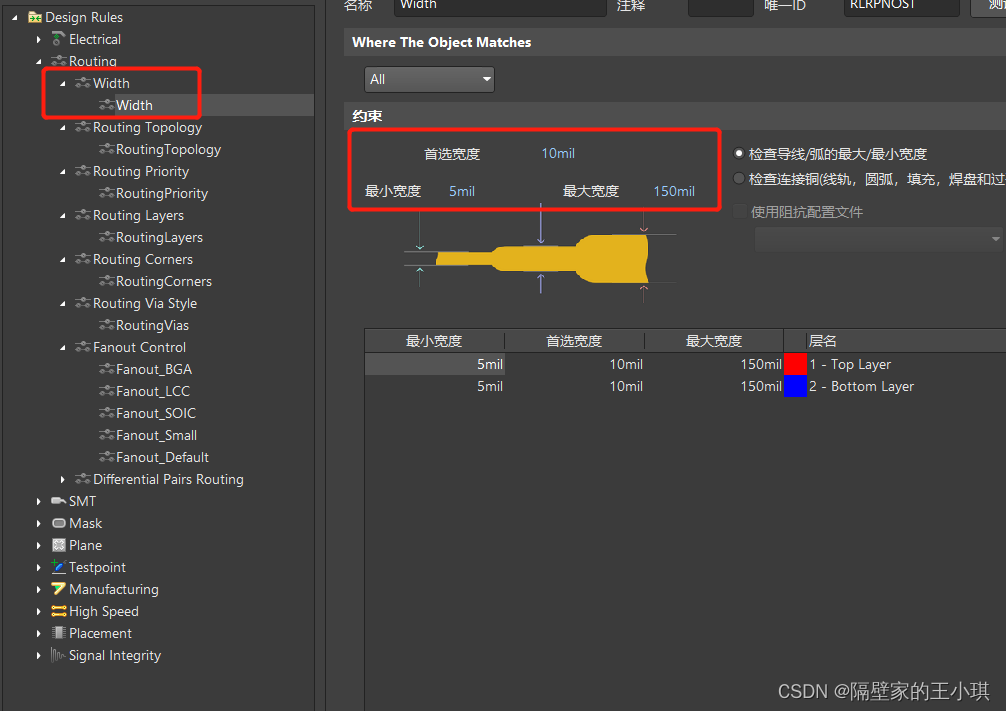Screen dimensions: 1006x711
Task: Click the High Speed category icon
Action: tap(58, 611)
